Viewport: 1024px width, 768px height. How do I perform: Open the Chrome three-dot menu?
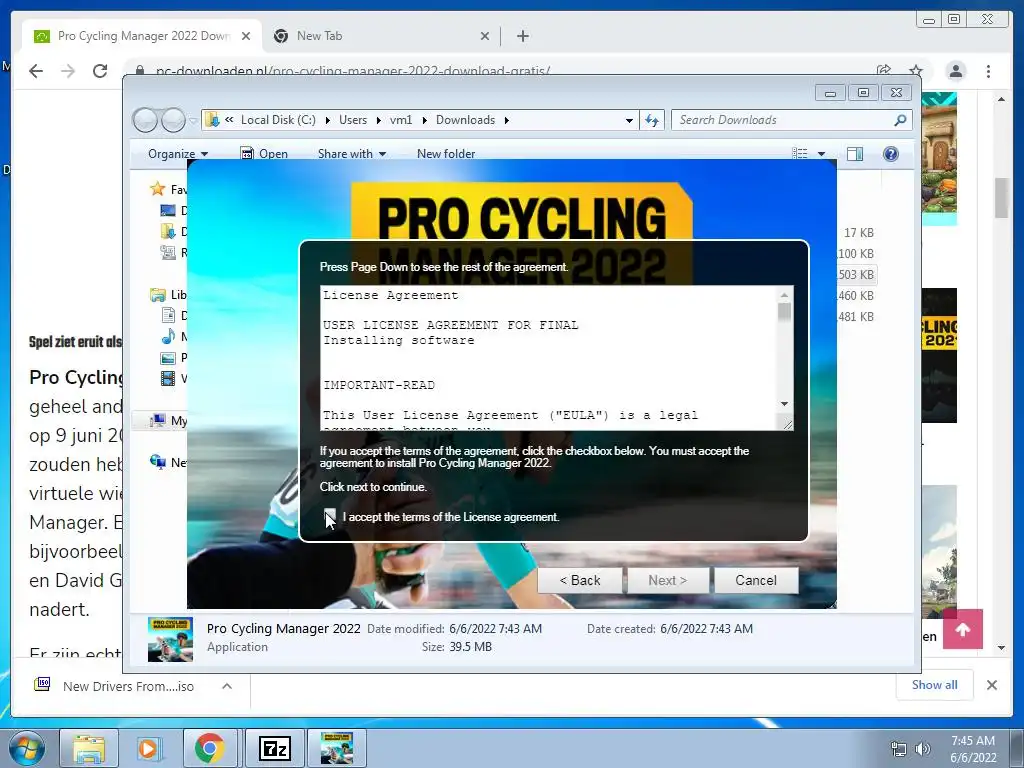[x=989, y=71]
